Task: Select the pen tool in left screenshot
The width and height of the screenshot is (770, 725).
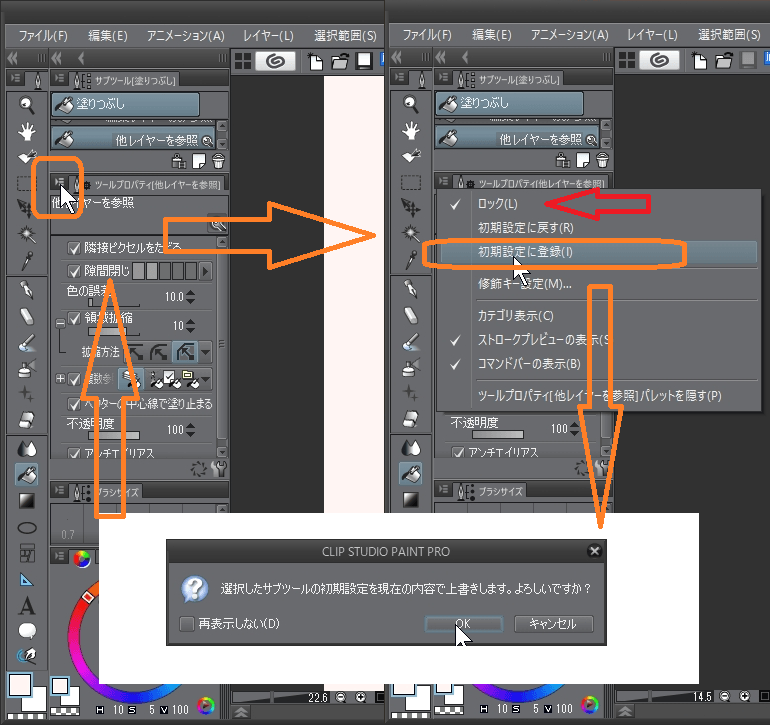Action: pos(27,290)
